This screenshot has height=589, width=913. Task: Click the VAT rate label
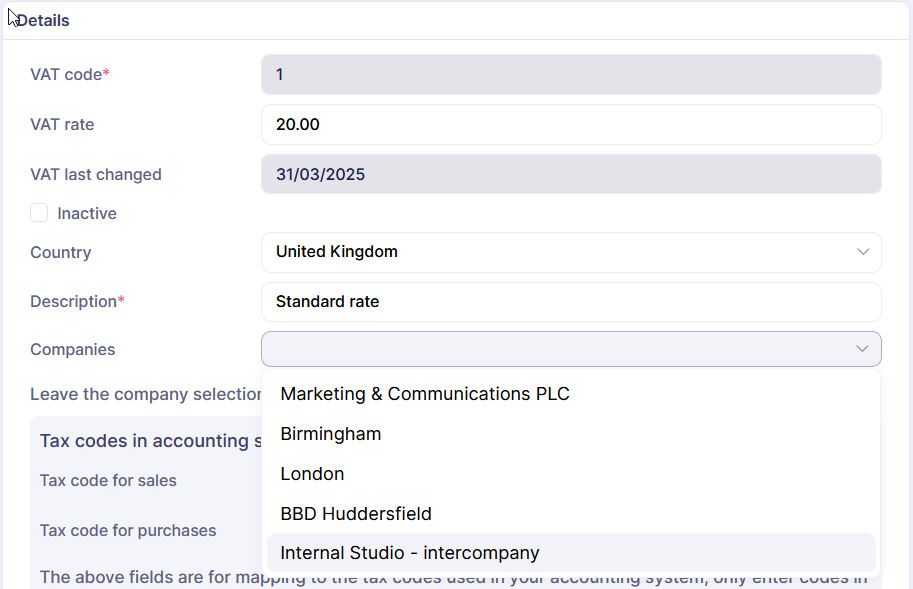[x=62, y=125]
